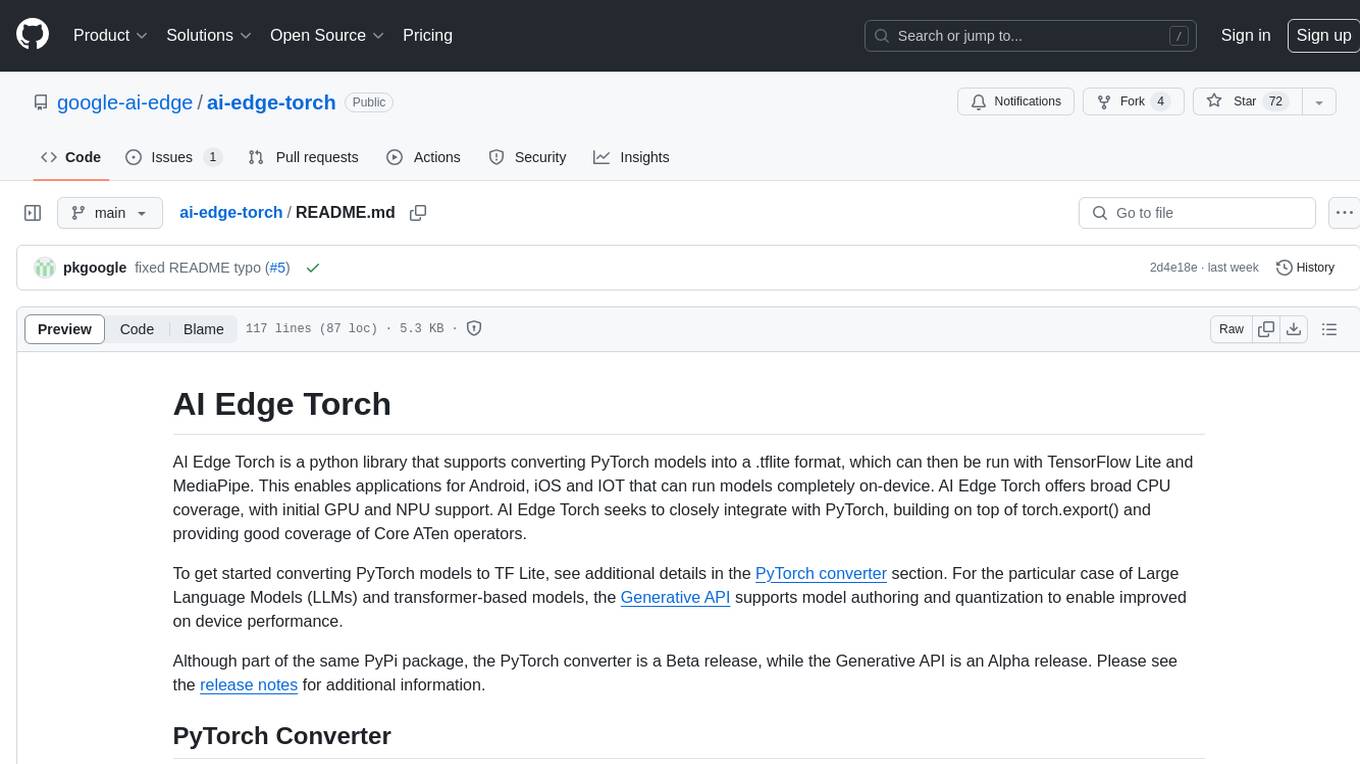Switch to the Code tab
The width and height of the screenshot is (1360, 764).
71,157
